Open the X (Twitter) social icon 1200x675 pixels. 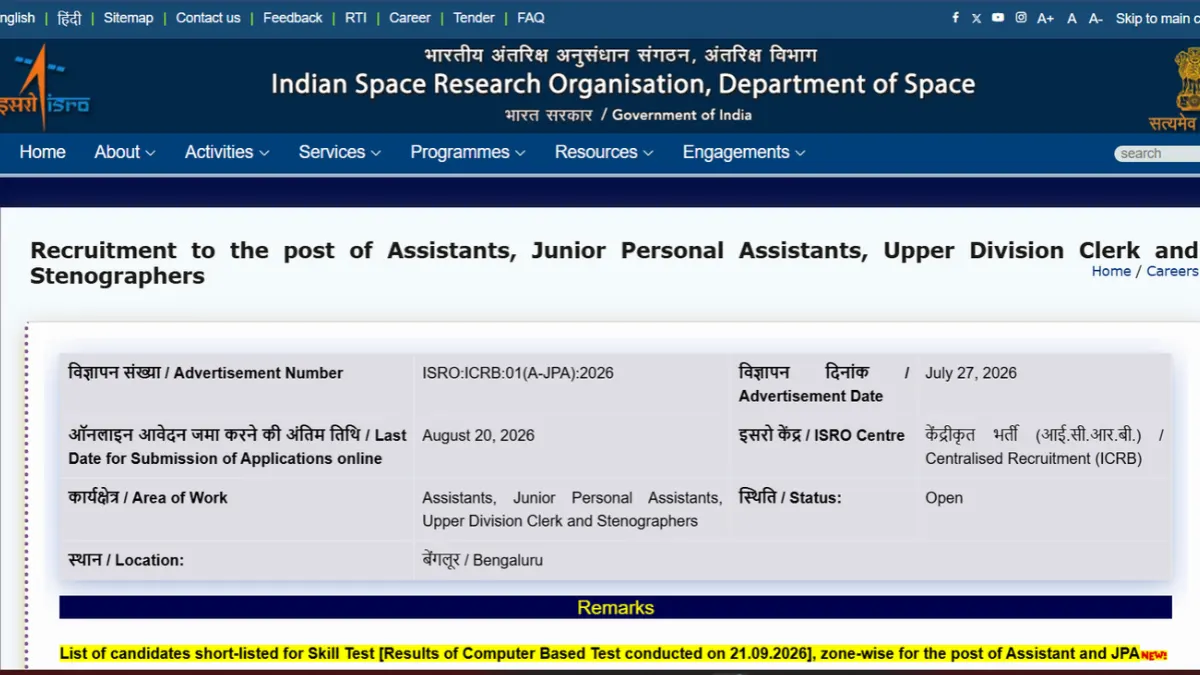point(976,18)
